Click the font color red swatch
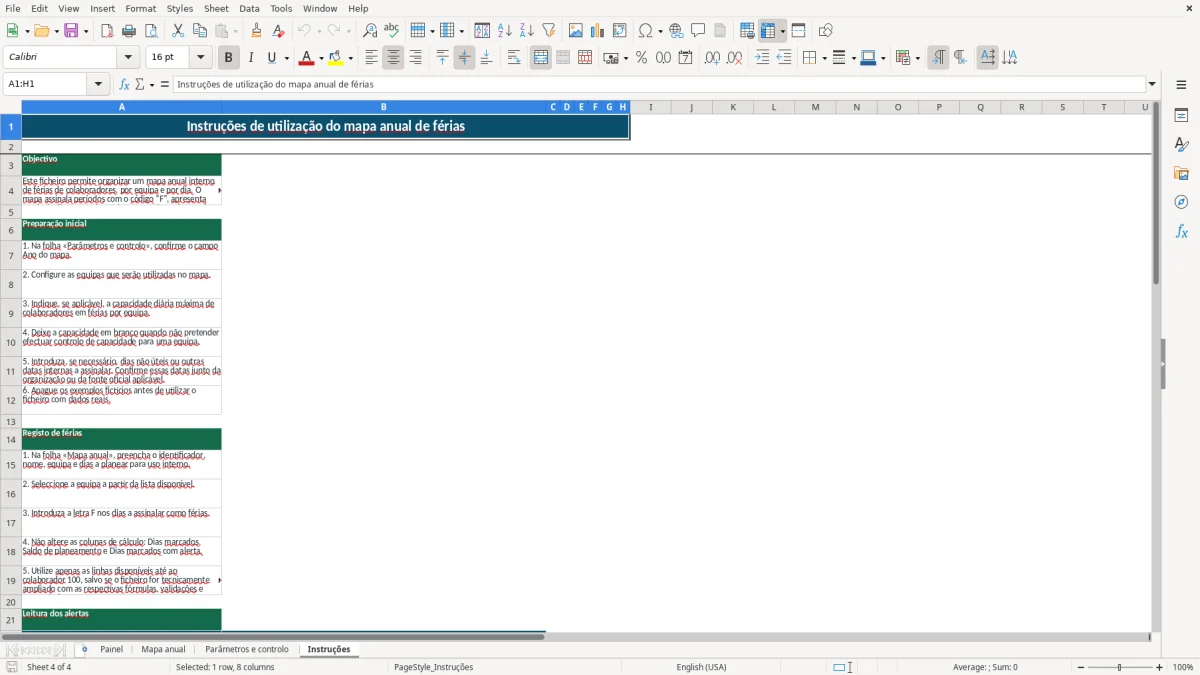The image size is (1200, 675). pyautogui.click(x=307, y=58)
